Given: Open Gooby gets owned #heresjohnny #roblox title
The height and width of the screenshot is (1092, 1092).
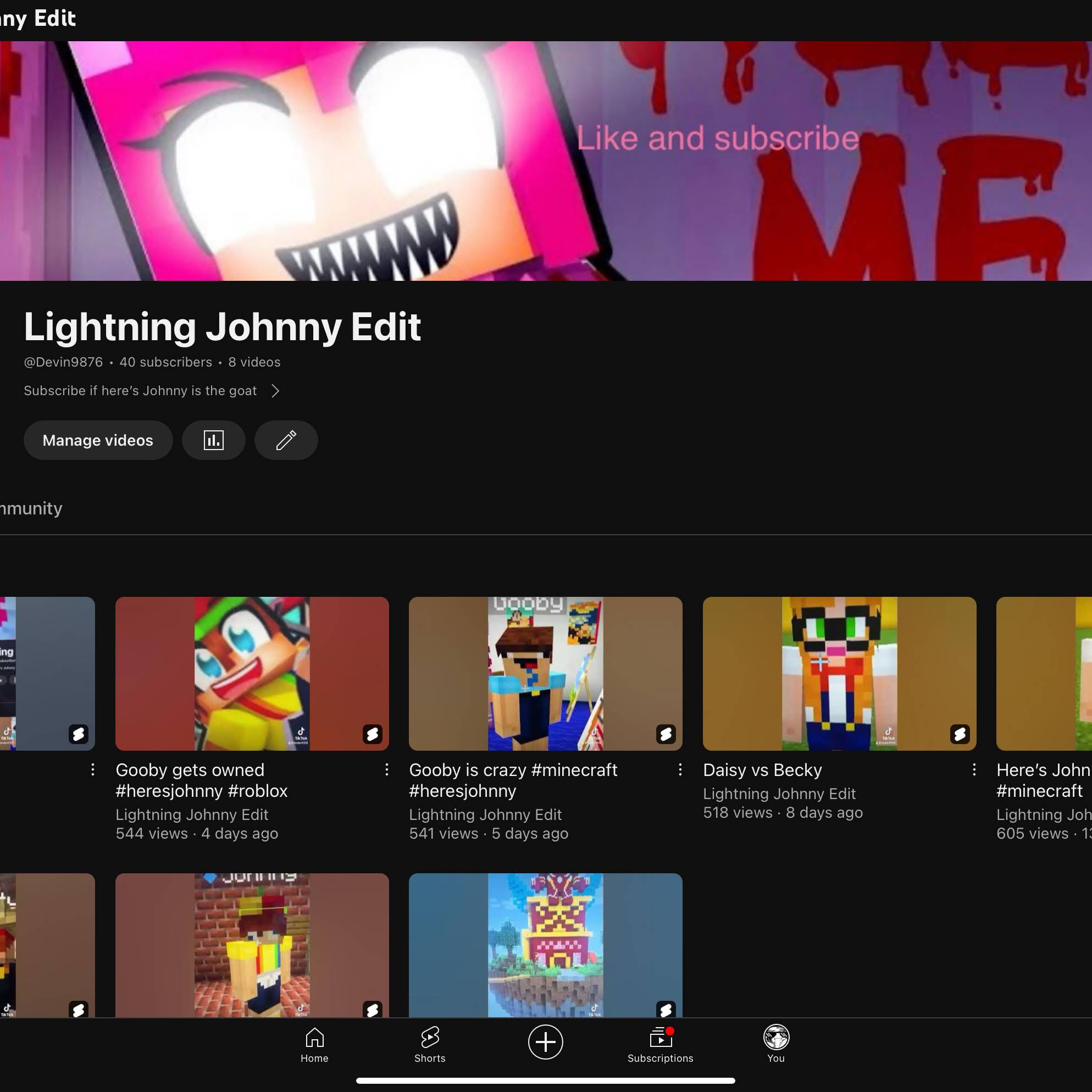Looking at the screenshot, I should 202,780.
